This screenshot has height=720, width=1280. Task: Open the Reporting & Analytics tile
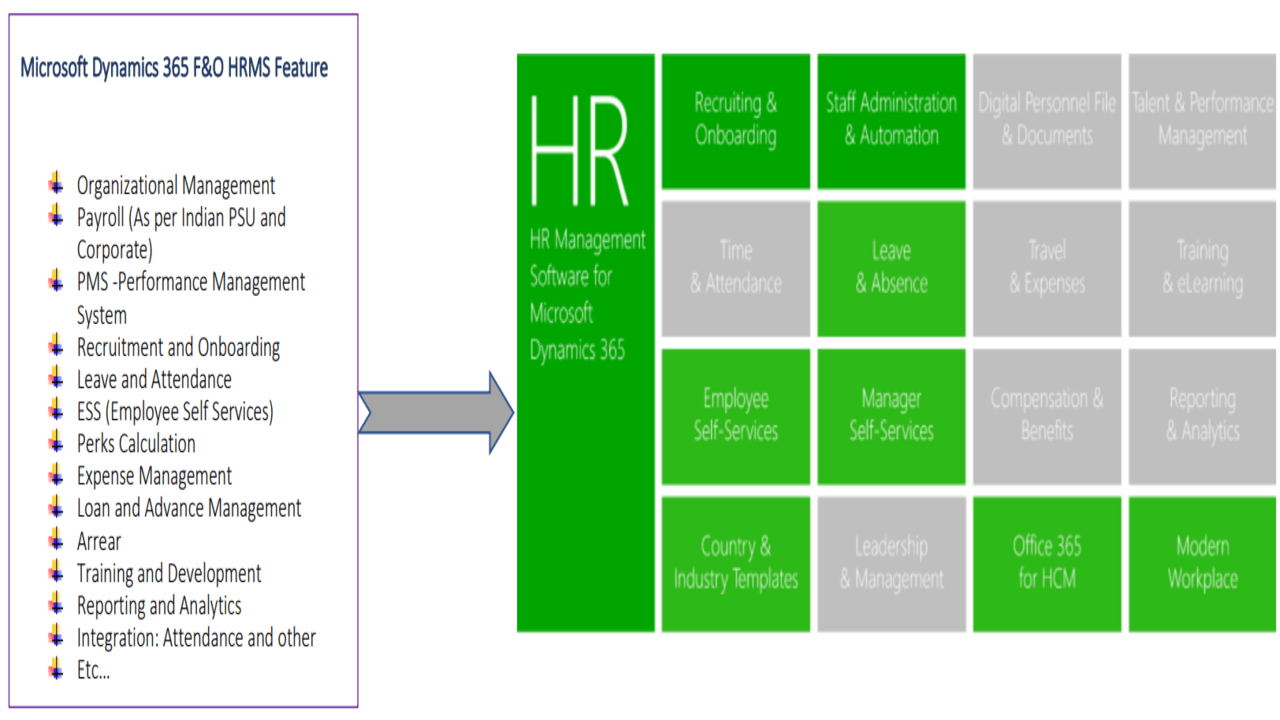[x=1203, y=416]
